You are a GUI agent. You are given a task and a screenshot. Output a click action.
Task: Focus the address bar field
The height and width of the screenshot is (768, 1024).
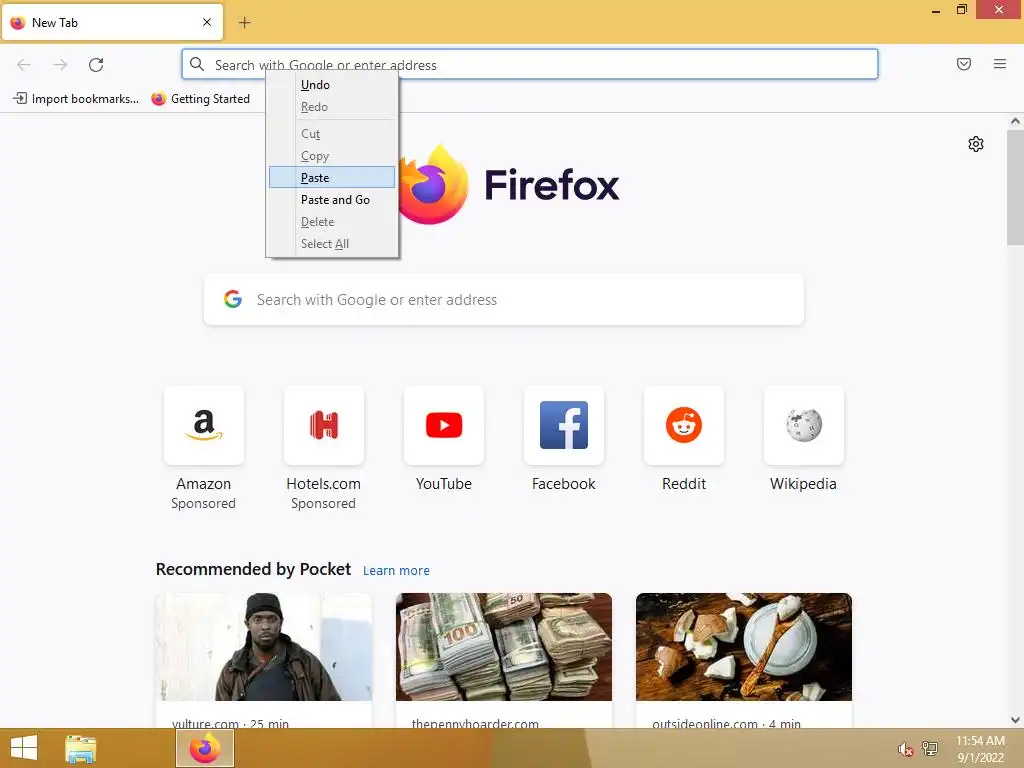[x=530, y=64]
